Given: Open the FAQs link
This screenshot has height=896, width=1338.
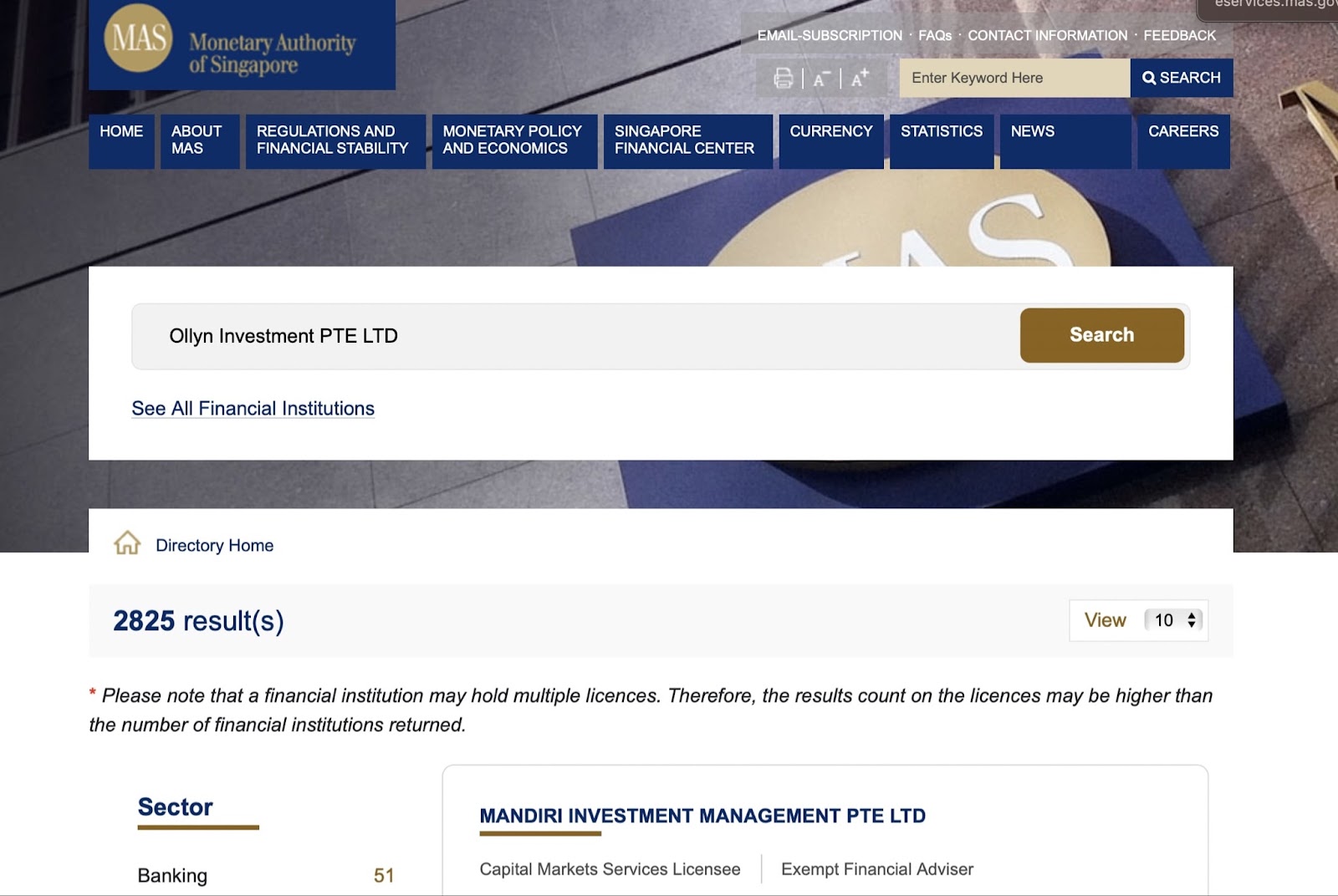Looking at the screenshot, I should [x=935, y=35].
